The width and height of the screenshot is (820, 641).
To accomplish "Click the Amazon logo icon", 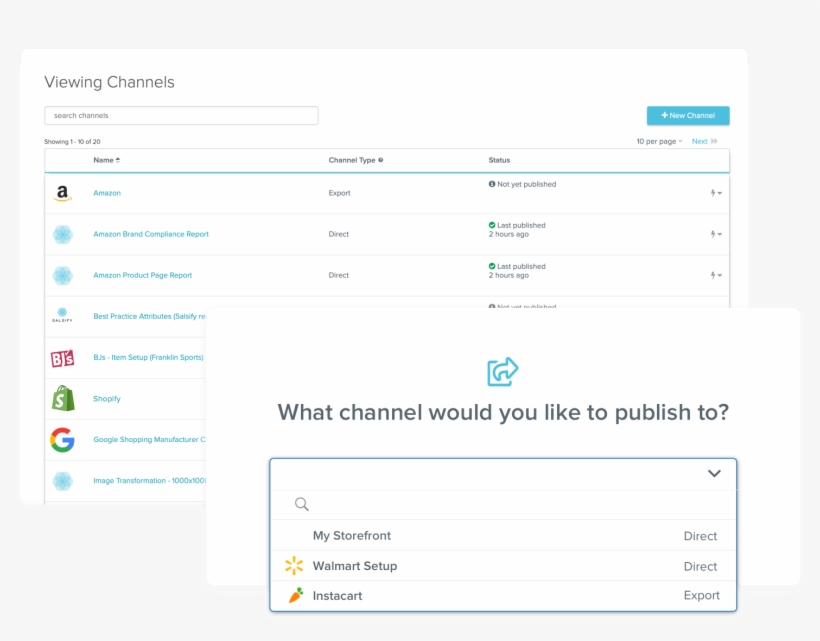I will coord(63,193).
